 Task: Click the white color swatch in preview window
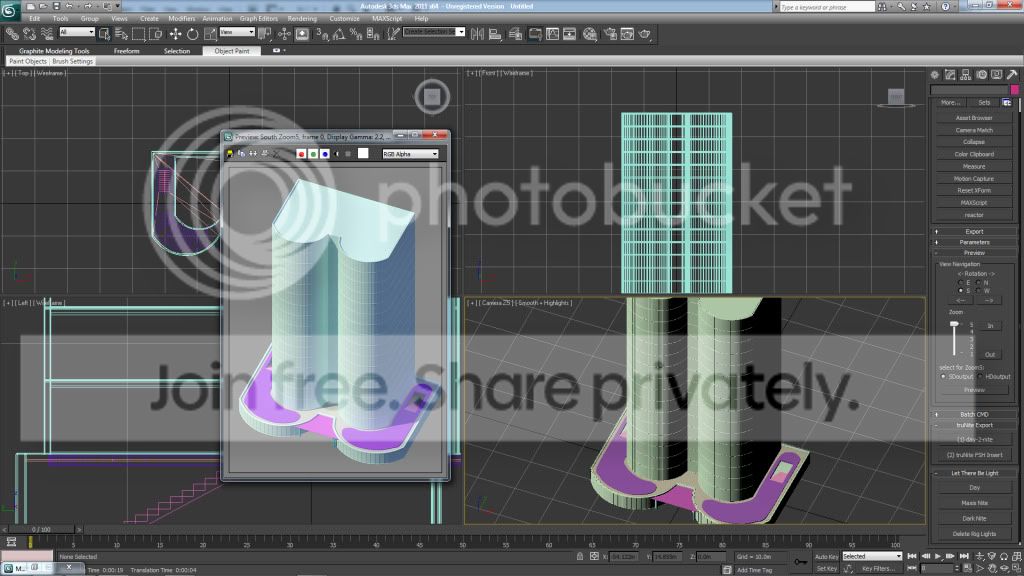click(x=363, y=153)
